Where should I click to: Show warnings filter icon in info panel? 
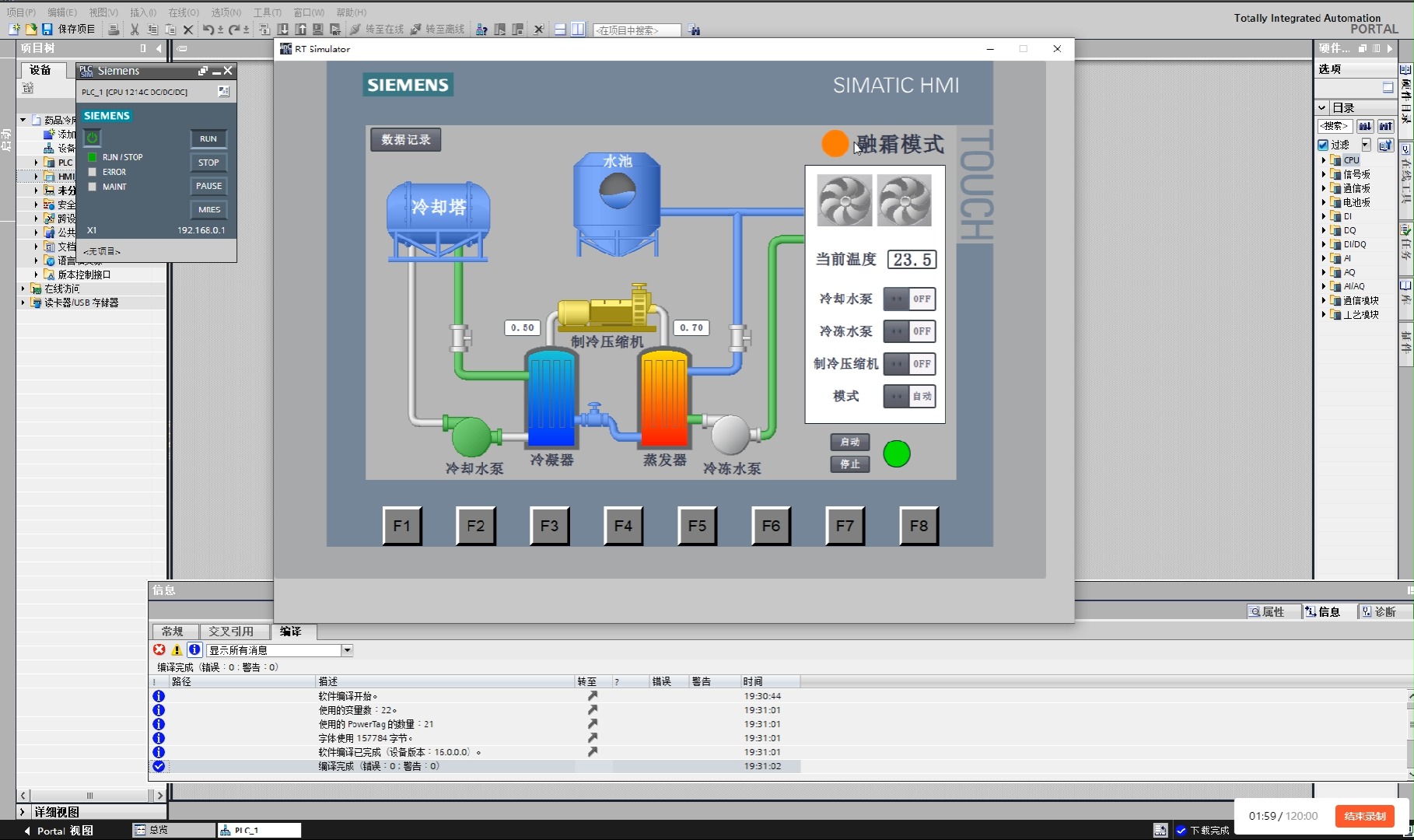[x=177, y=650]
